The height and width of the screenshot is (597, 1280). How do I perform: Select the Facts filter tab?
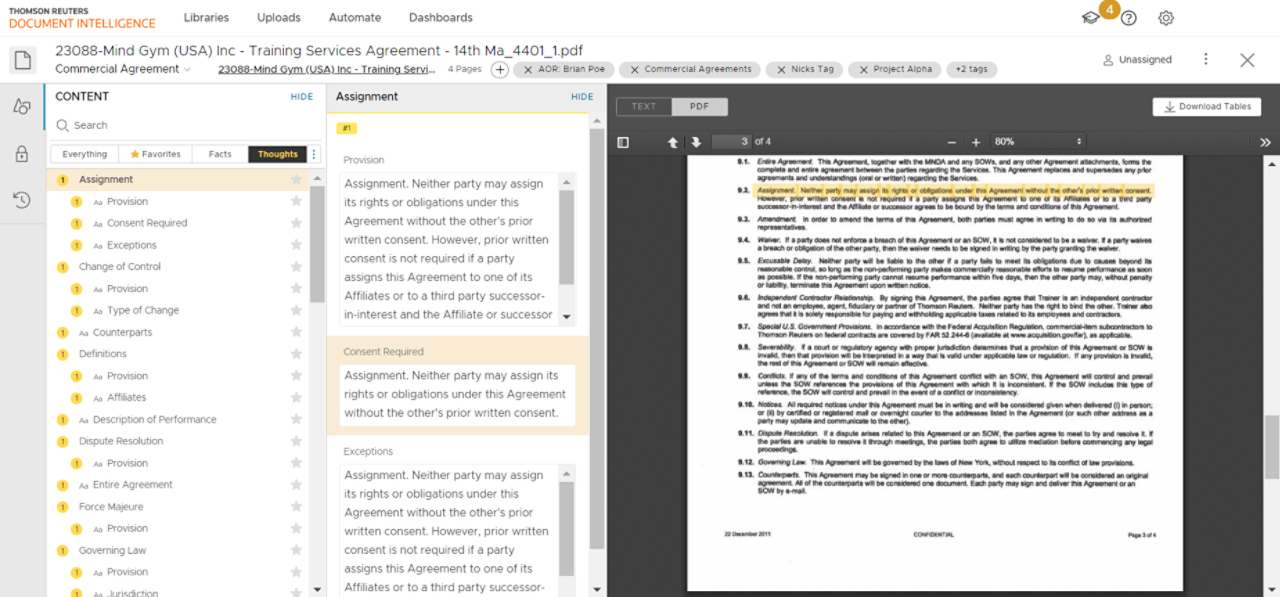point(220,154)
